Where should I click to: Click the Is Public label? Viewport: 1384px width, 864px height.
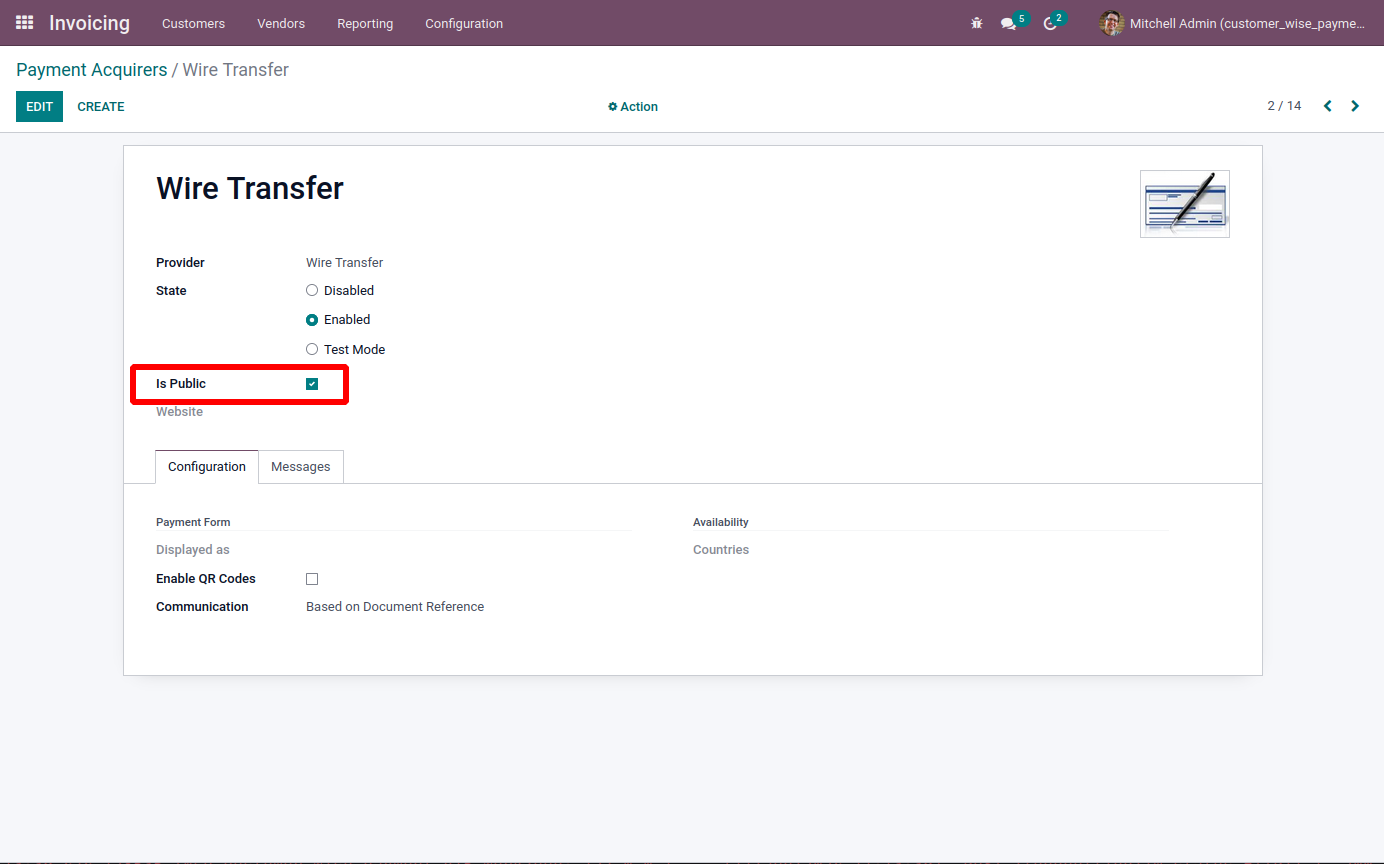181,384
